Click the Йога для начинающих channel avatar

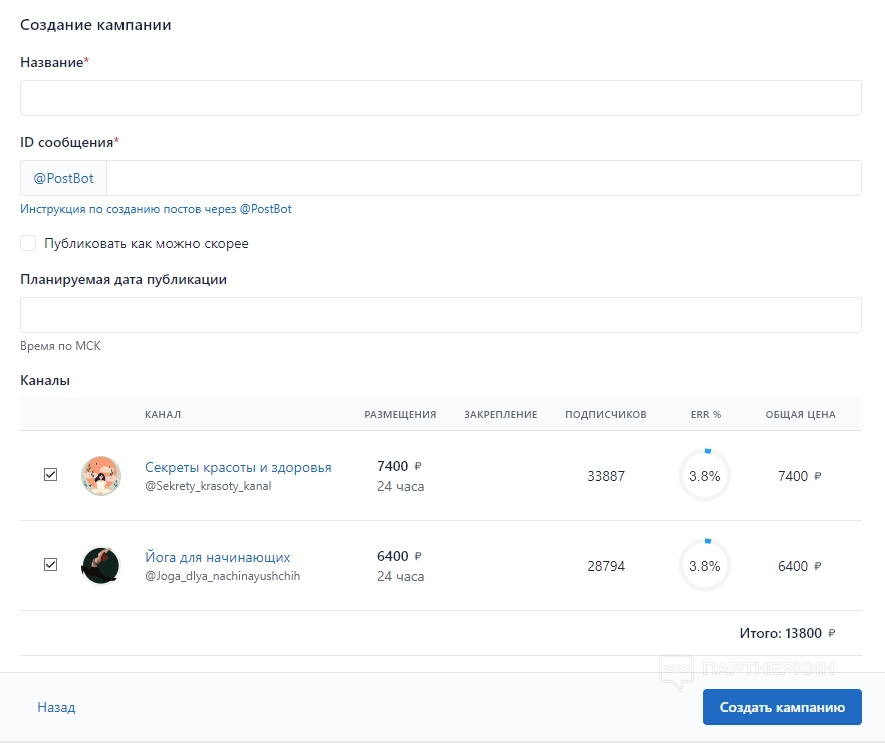tap(100, 566)
